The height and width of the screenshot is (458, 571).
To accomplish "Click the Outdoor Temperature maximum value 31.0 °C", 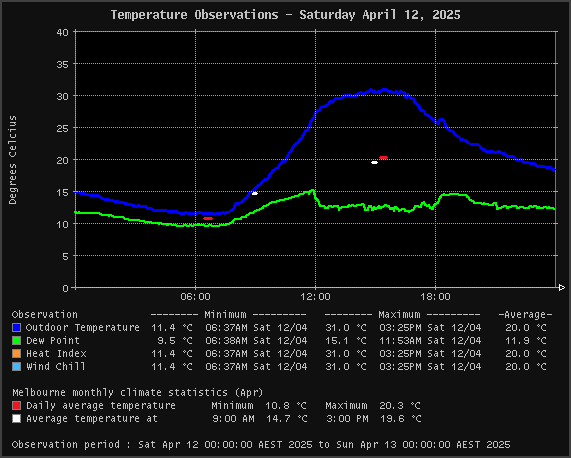I will 346,328.
